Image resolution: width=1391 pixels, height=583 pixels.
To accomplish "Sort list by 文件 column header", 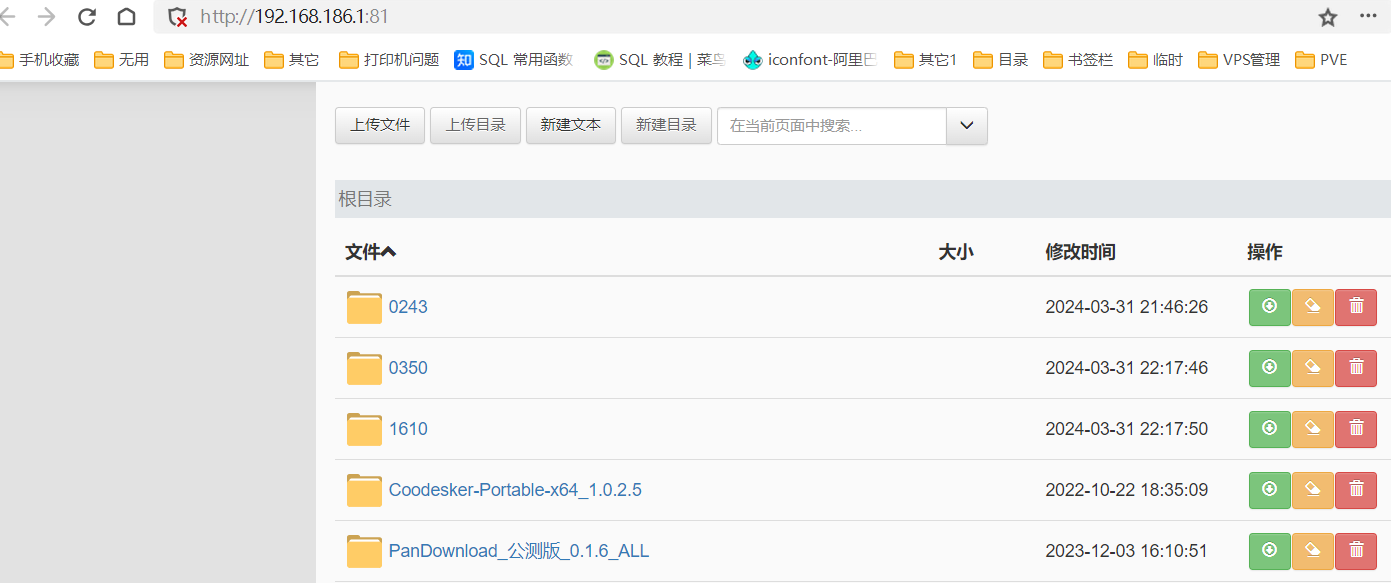I will pyautogui.click(x=370, y=252).
